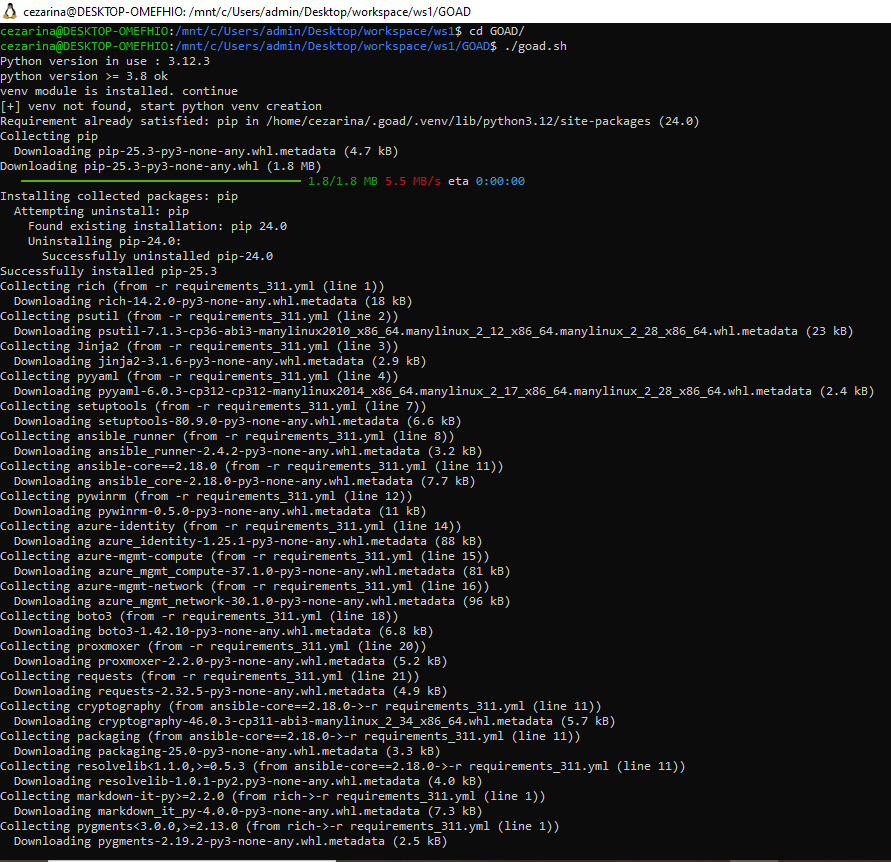Click the 'Downloading pygments-2.19.2' line
Viewport: 891px width, 862px height.
pos(230,841)
